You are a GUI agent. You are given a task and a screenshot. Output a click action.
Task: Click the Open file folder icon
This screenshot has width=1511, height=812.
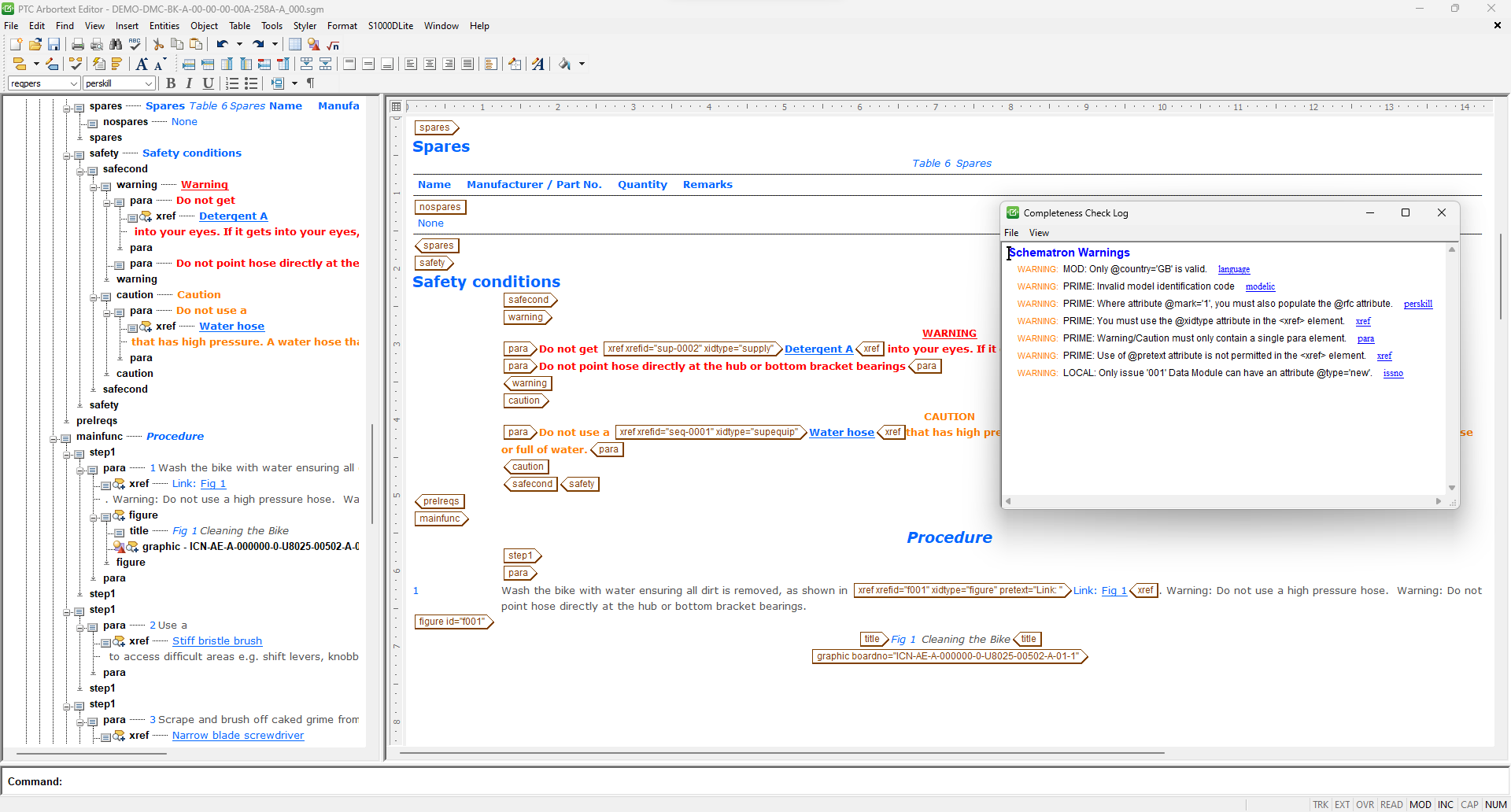[x=35, y=45]
